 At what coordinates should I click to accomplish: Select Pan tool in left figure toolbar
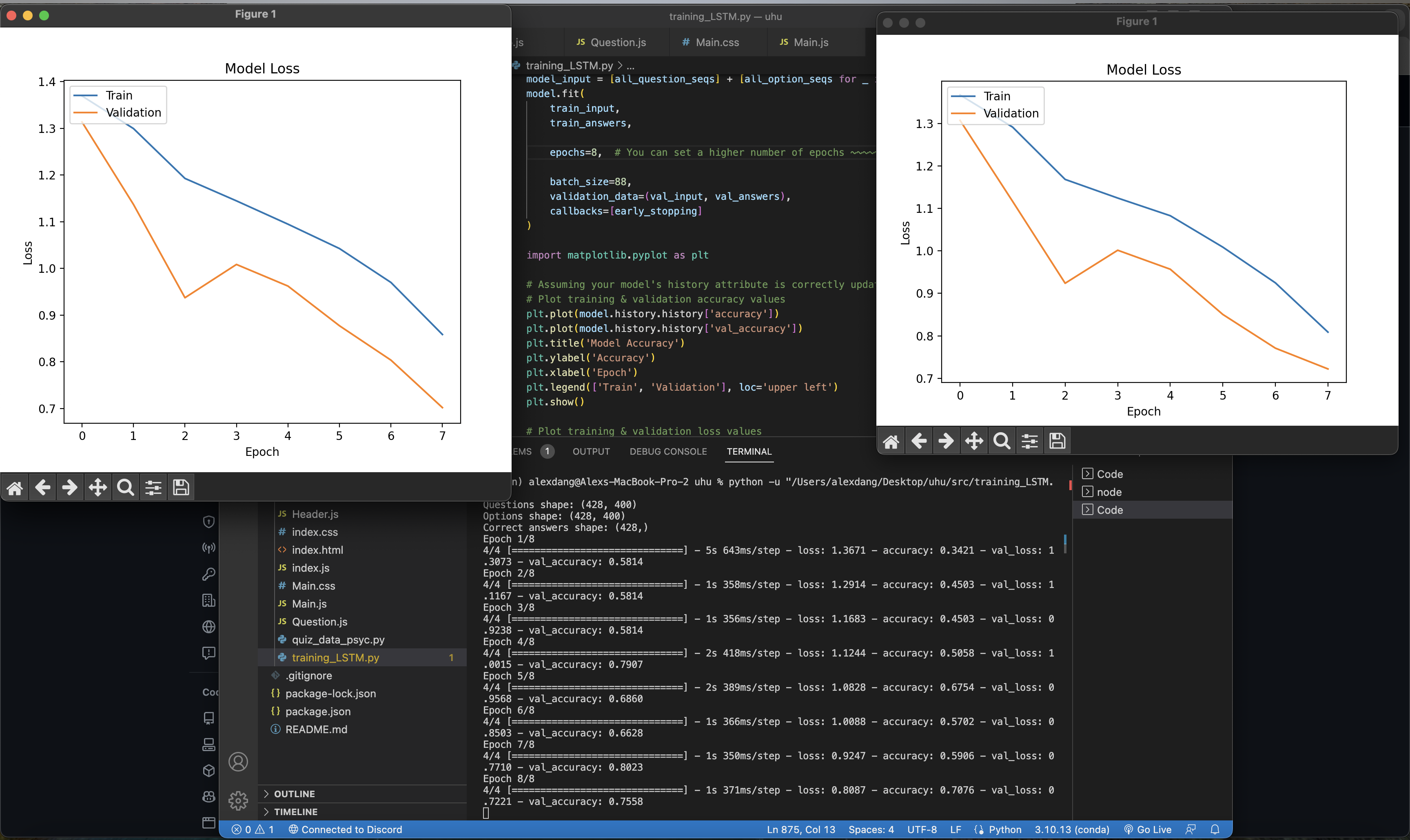coord(98,487)
